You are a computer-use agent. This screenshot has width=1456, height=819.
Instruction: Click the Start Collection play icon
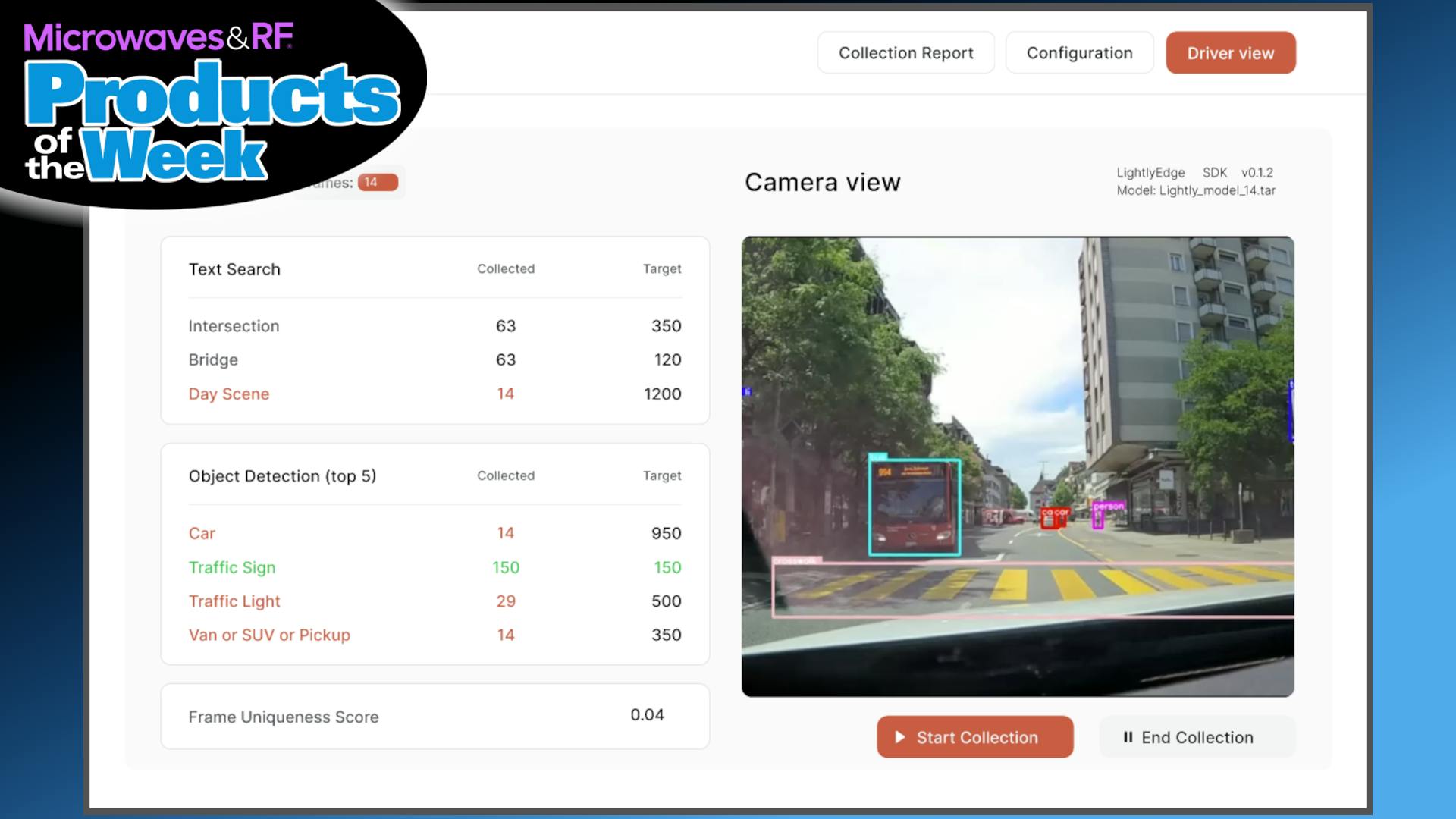tap(899, 737)
